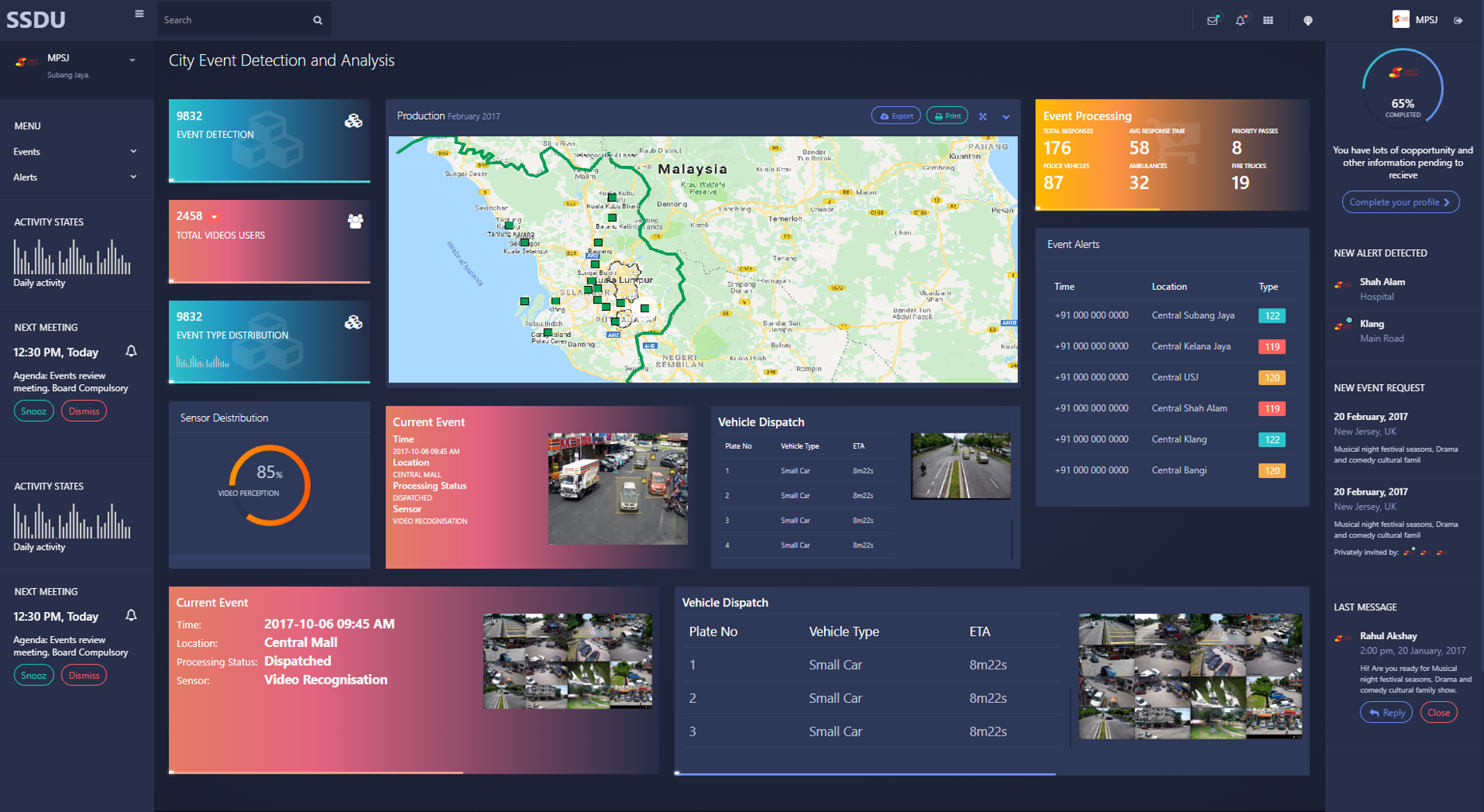Image resolution: width=1484 pixels, height=812 pixels.
Task: Open the small Current Event traffic camera image
Action: 618,488
